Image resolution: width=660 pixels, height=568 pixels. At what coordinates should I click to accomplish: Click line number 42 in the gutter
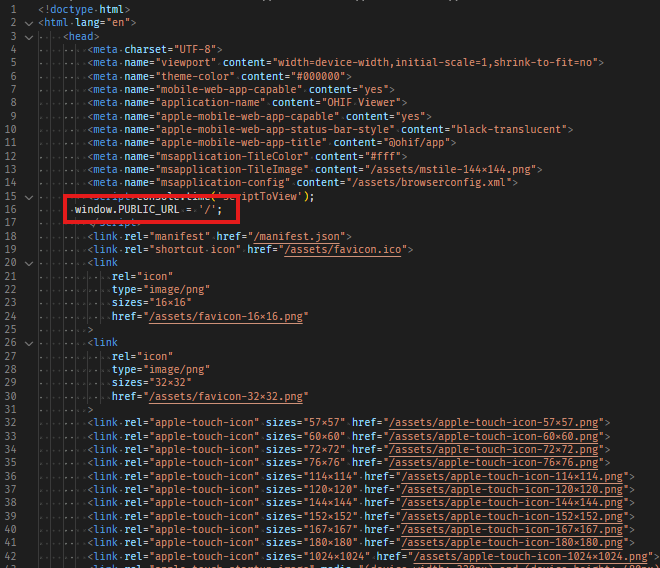click(x=11, y=556)
